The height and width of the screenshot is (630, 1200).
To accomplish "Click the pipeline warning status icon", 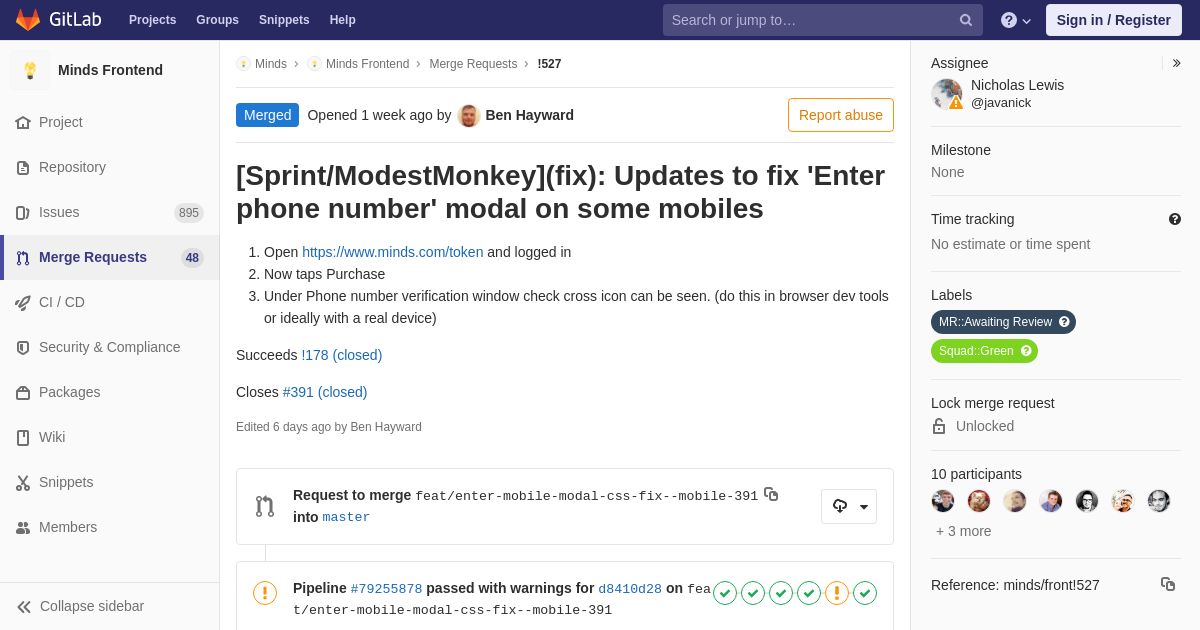I will coord(265,593).
